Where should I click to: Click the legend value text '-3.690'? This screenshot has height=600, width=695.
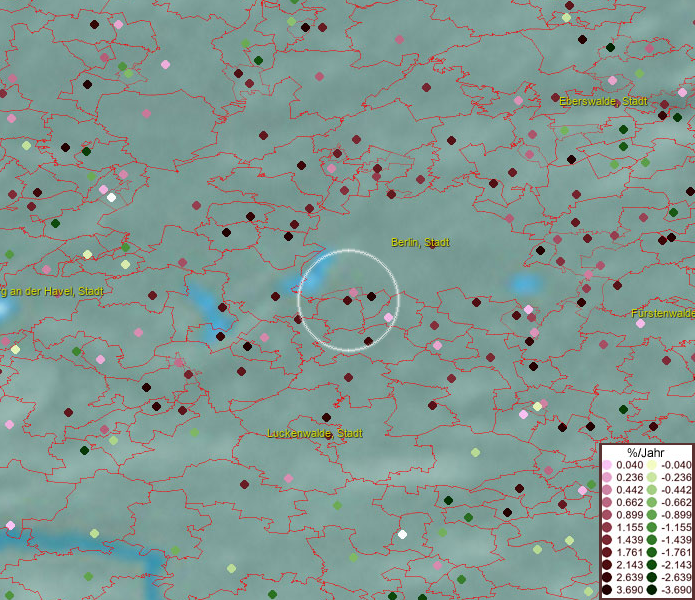tap(676, 590)
